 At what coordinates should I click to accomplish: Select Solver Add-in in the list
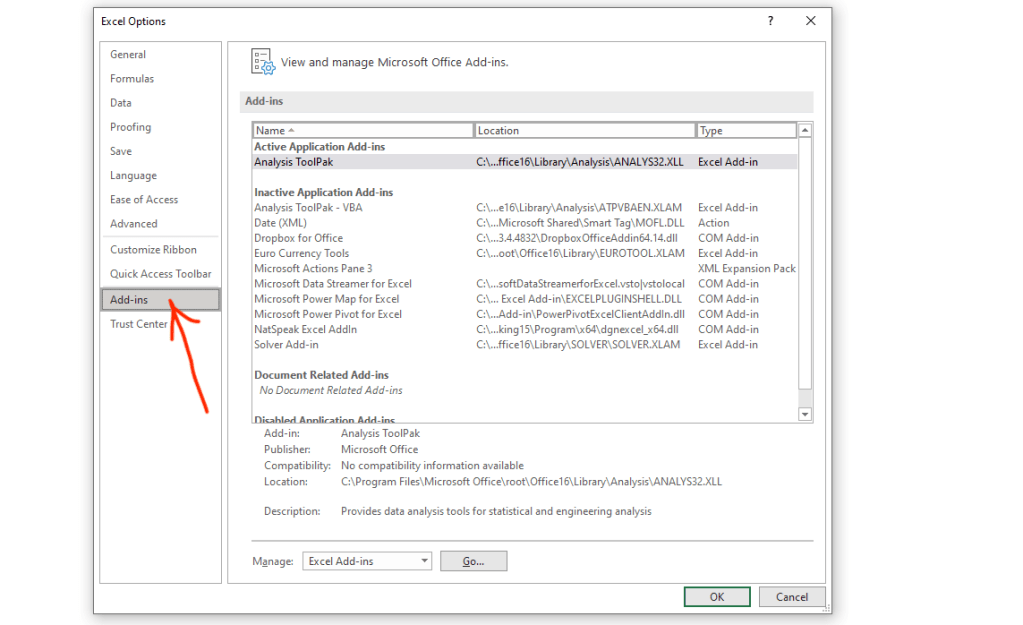286,345
